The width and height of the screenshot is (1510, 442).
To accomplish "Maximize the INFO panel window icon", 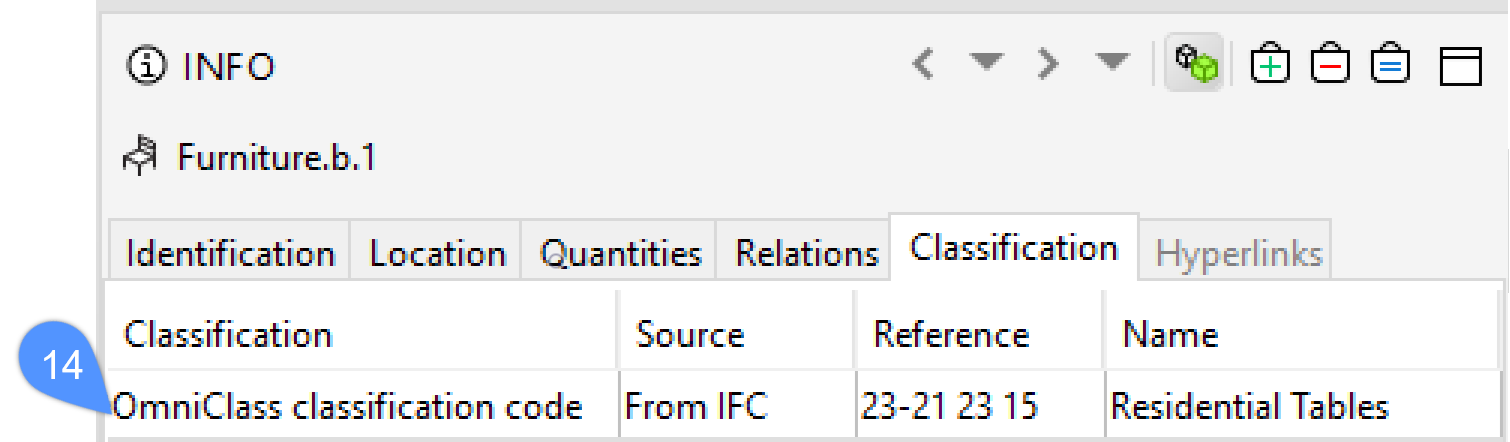I will pos(1460,66).
